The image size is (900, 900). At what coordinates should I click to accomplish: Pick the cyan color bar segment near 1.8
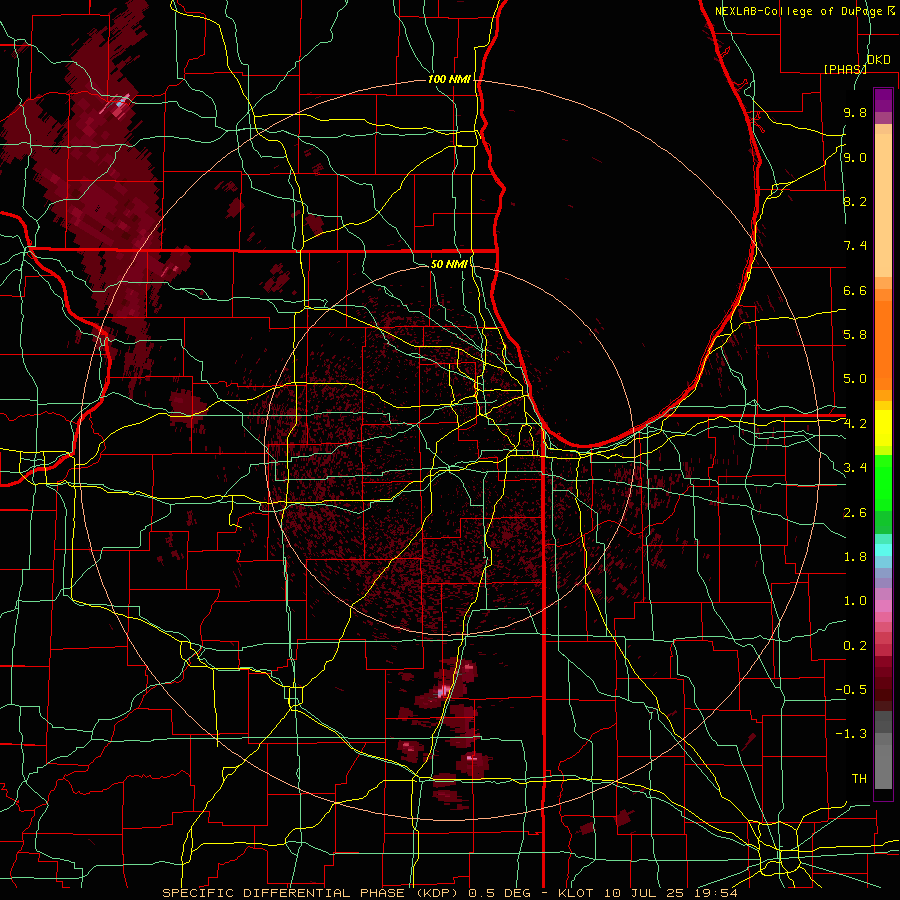click(883, 550)
